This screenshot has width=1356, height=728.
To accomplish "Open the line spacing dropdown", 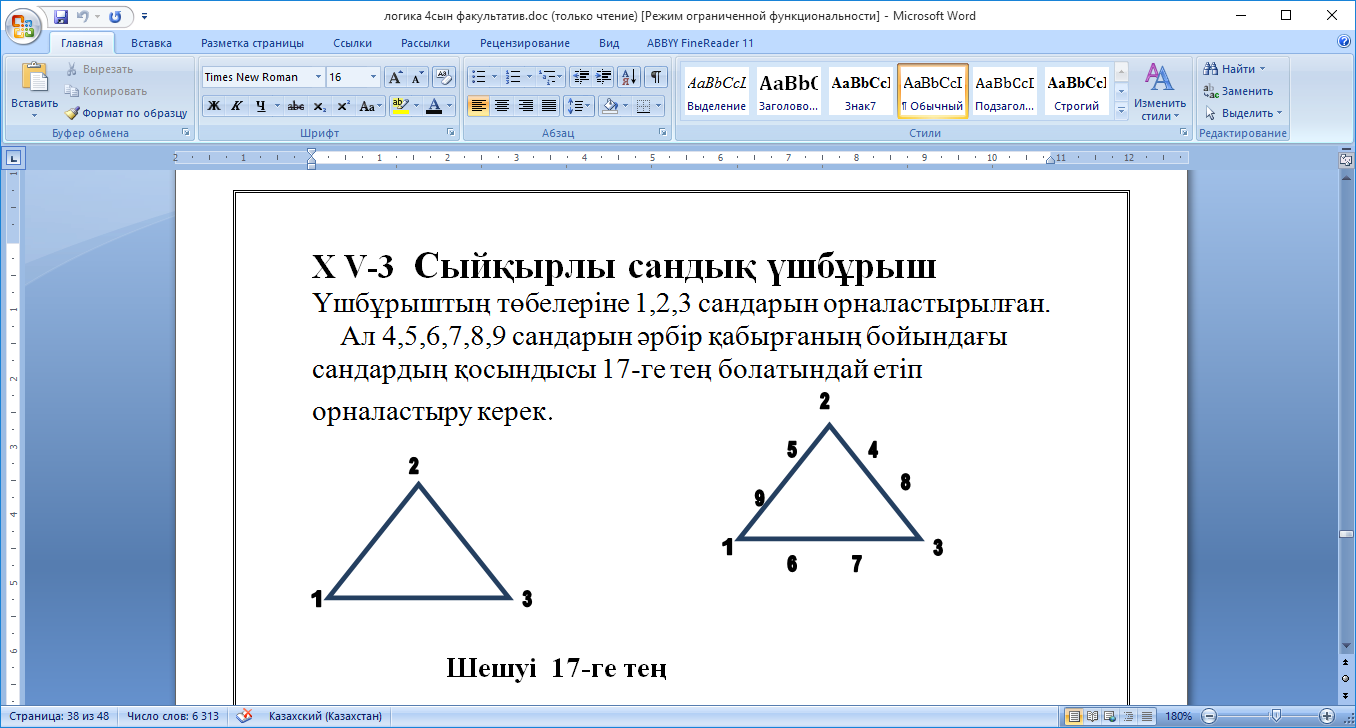I will [x=579, y=106].
